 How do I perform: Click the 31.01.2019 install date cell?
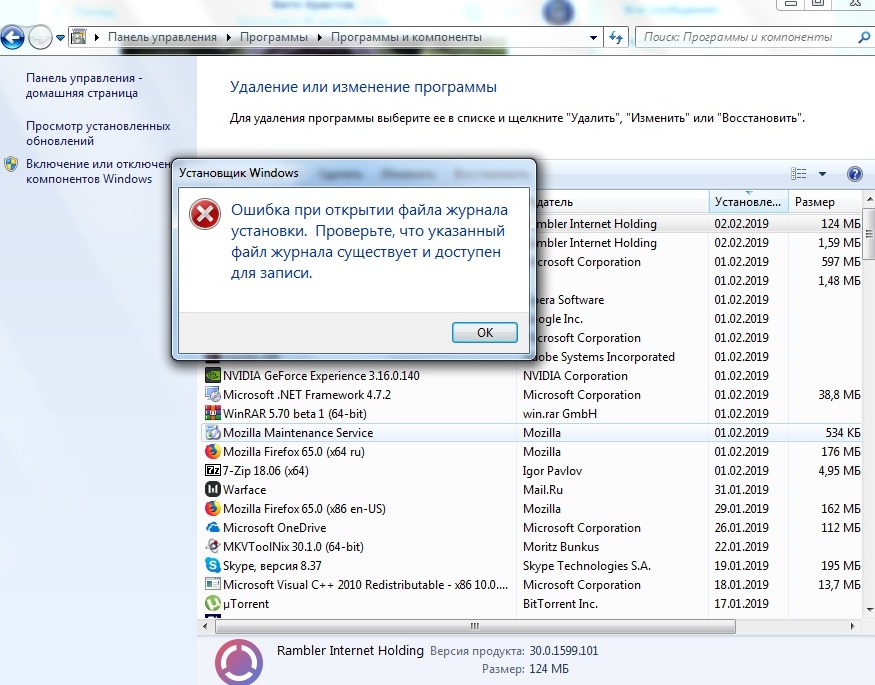[x=741, y=489]
